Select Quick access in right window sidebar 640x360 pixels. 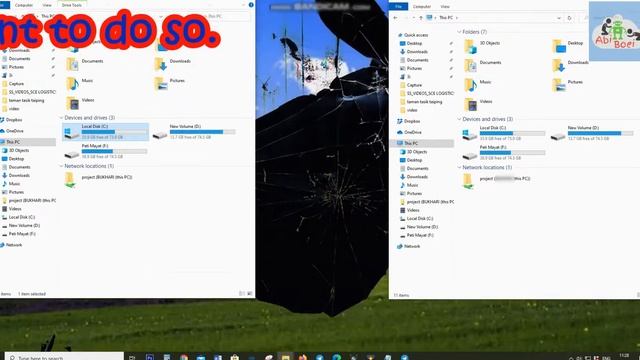tap(413, 35)
